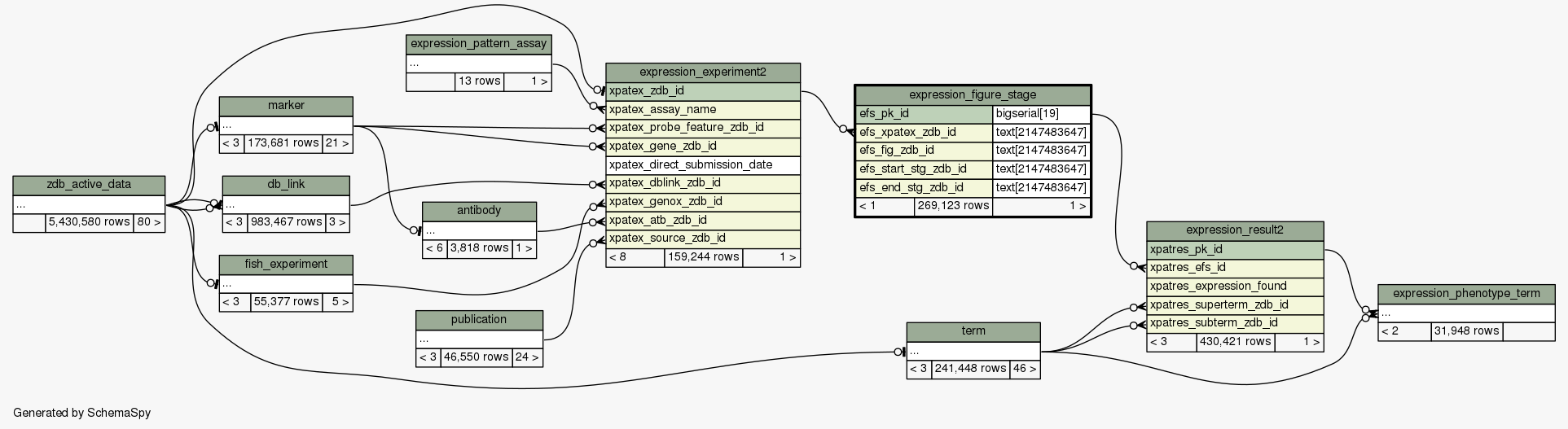The height and width of the screenshot is (429, 1568).
Task: Click the expression_figure_stage table header
Action: (973, 95)
